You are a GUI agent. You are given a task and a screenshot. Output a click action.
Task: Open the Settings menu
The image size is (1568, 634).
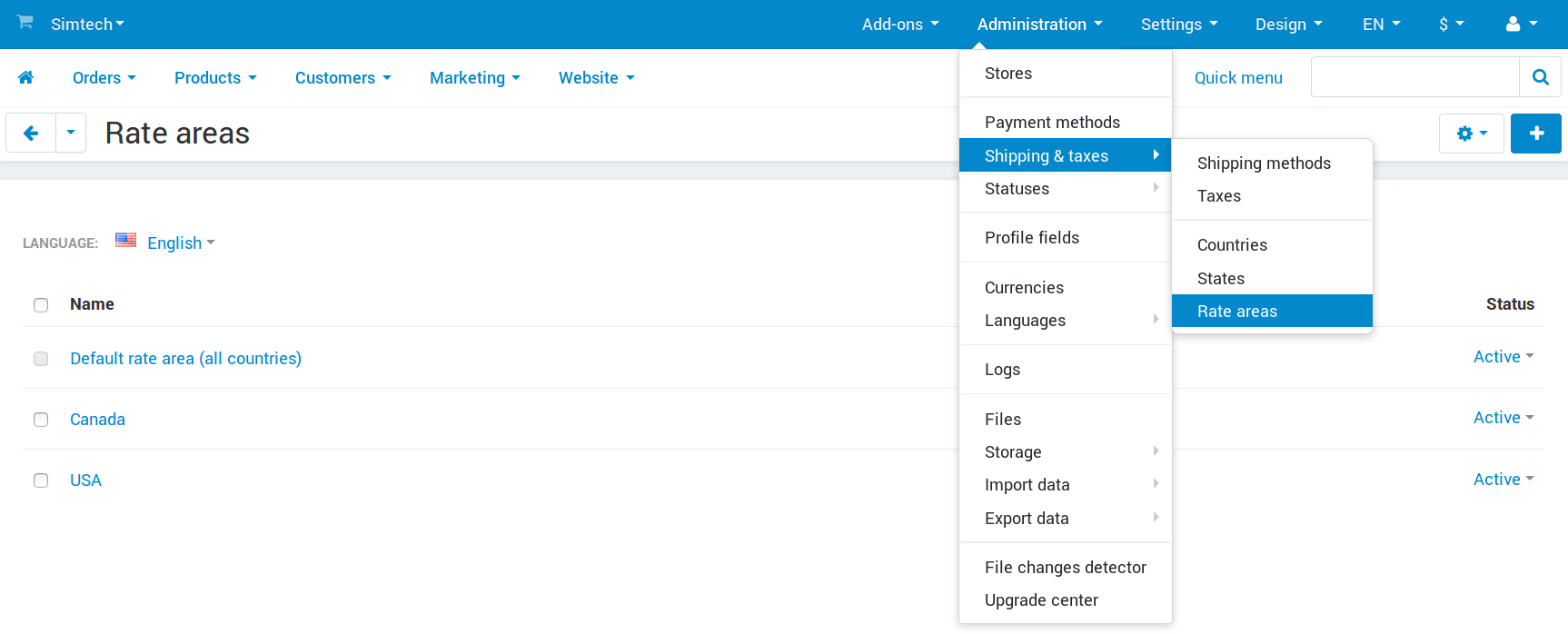coord(1179,25)
